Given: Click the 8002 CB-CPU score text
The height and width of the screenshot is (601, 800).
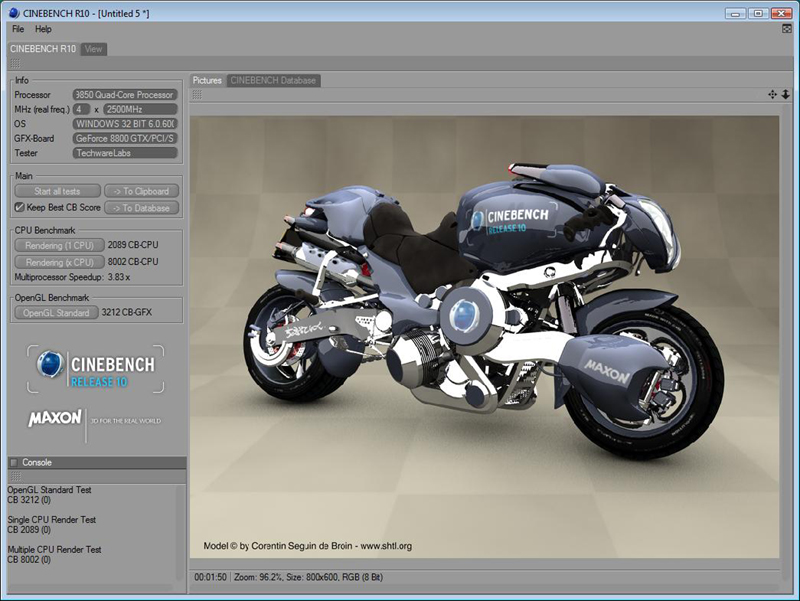Looking at the screenshot, I should tap(133, 262).
